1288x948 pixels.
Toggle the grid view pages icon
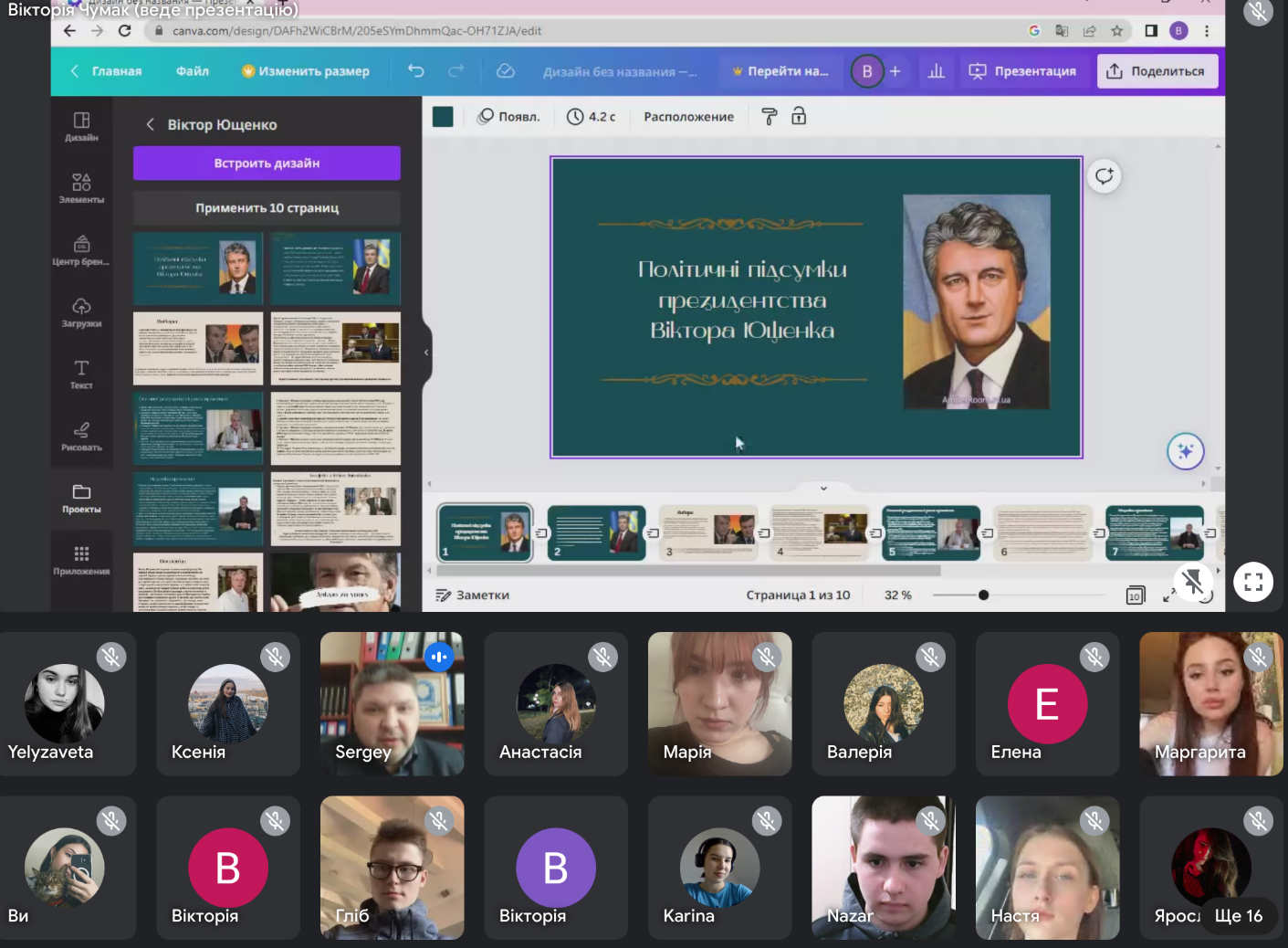point(1135,595)
